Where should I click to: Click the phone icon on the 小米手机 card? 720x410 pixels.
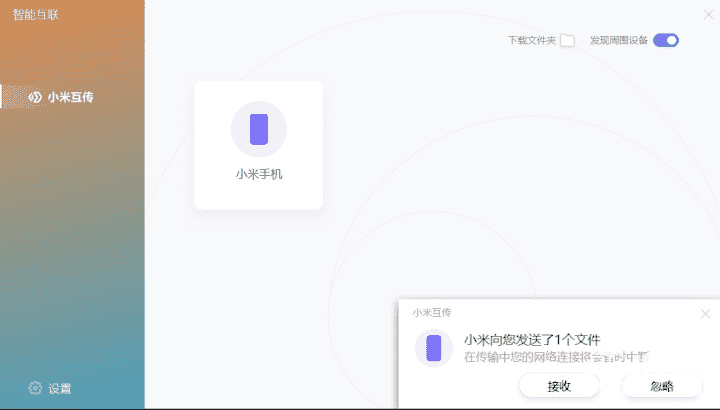pyautogui.click(x=259, y=129)
